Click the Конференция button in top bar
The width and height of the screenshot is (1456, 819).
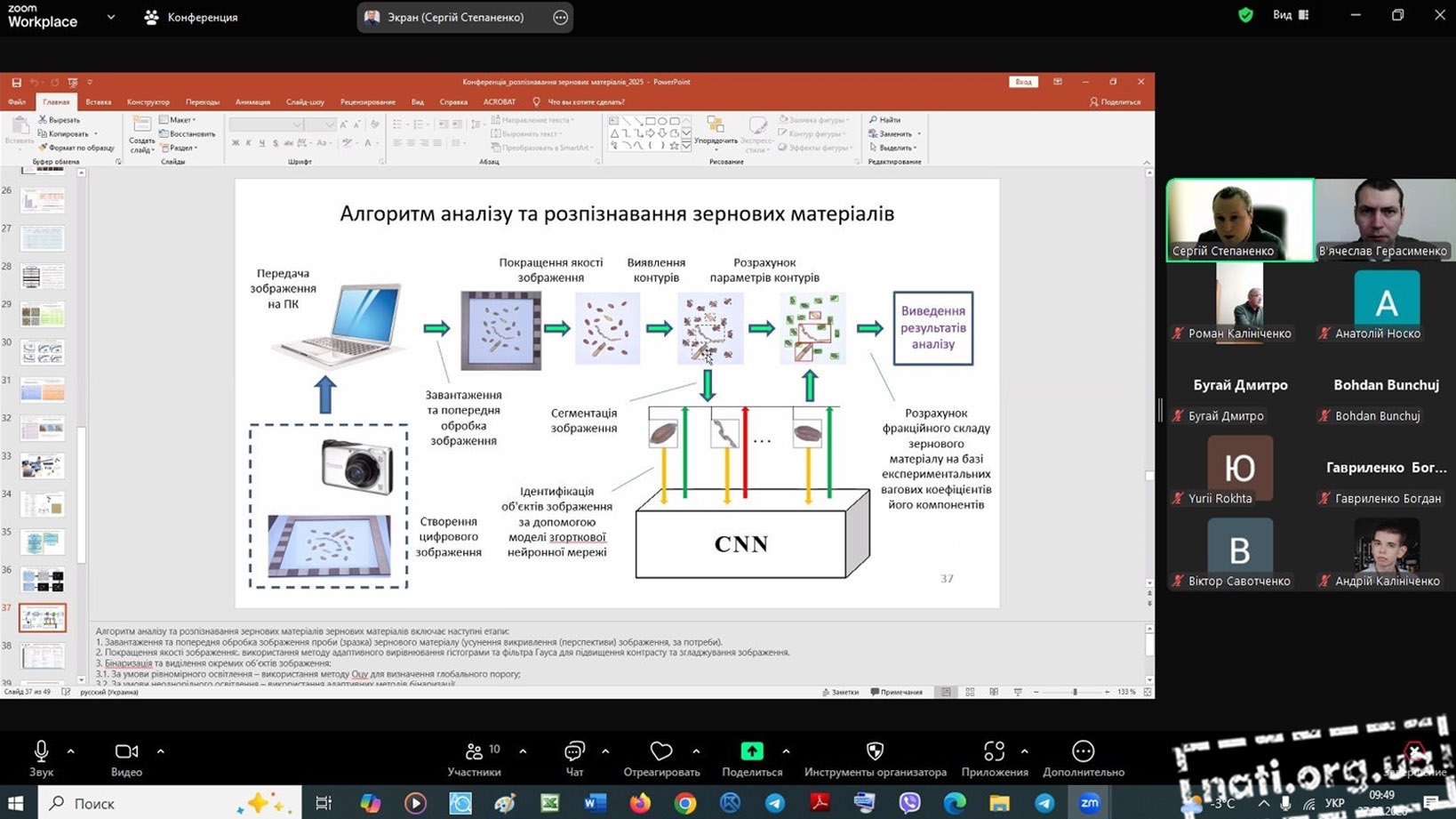coord(191,17)
